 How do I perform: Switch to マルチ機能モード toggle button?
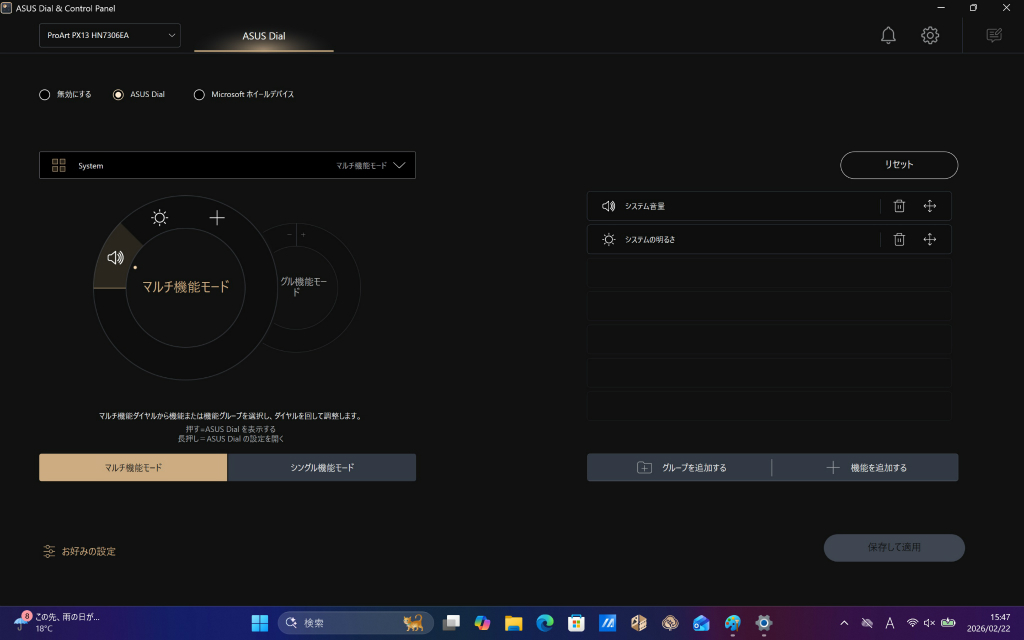click(133, 468)
